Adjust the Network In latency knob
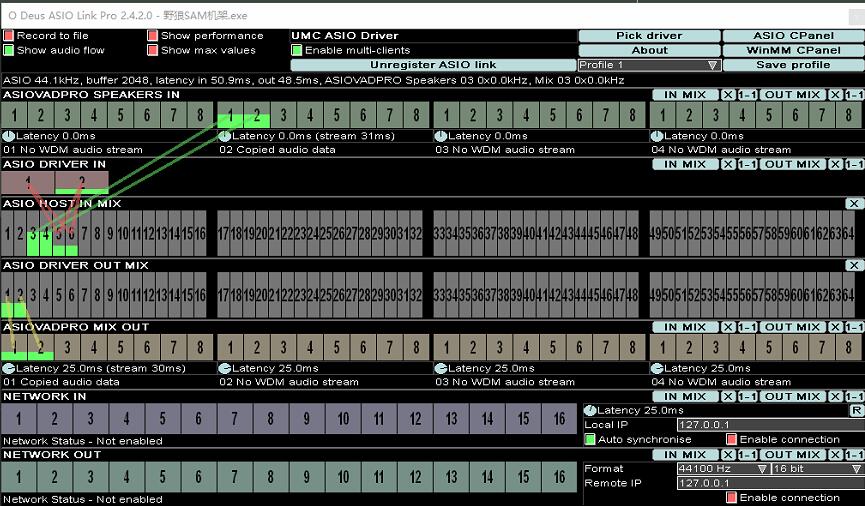865x506 pixels. click(590, 410)
